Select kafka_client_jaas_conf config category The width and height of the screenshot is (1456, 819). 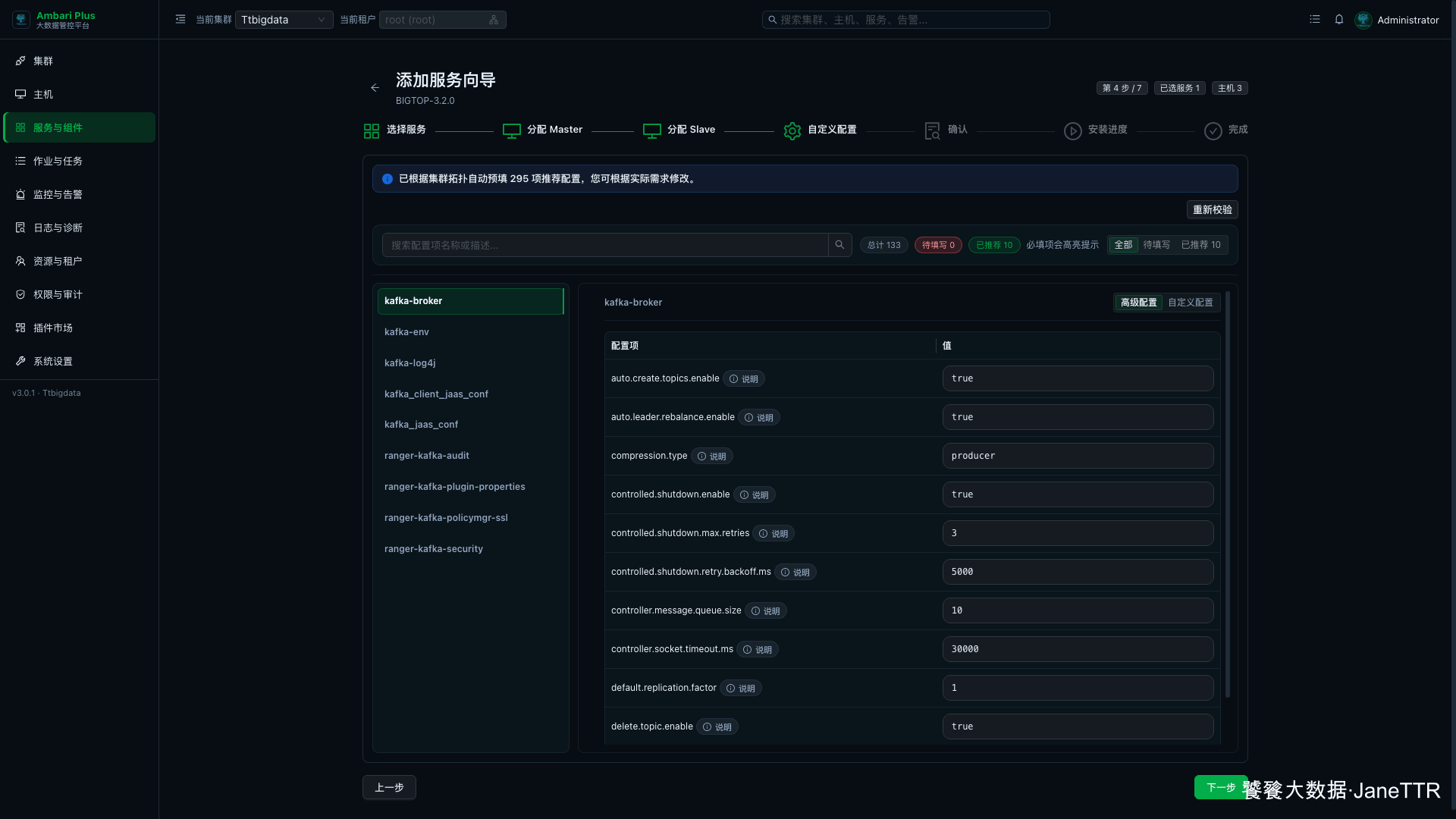(470, 394)
